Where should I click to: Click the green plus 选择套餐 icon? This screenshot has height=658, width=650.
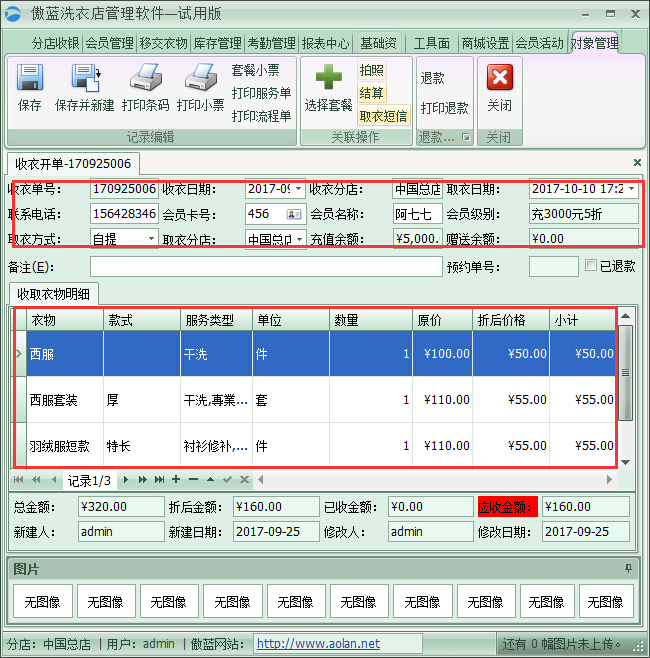[x=328, y=78]
